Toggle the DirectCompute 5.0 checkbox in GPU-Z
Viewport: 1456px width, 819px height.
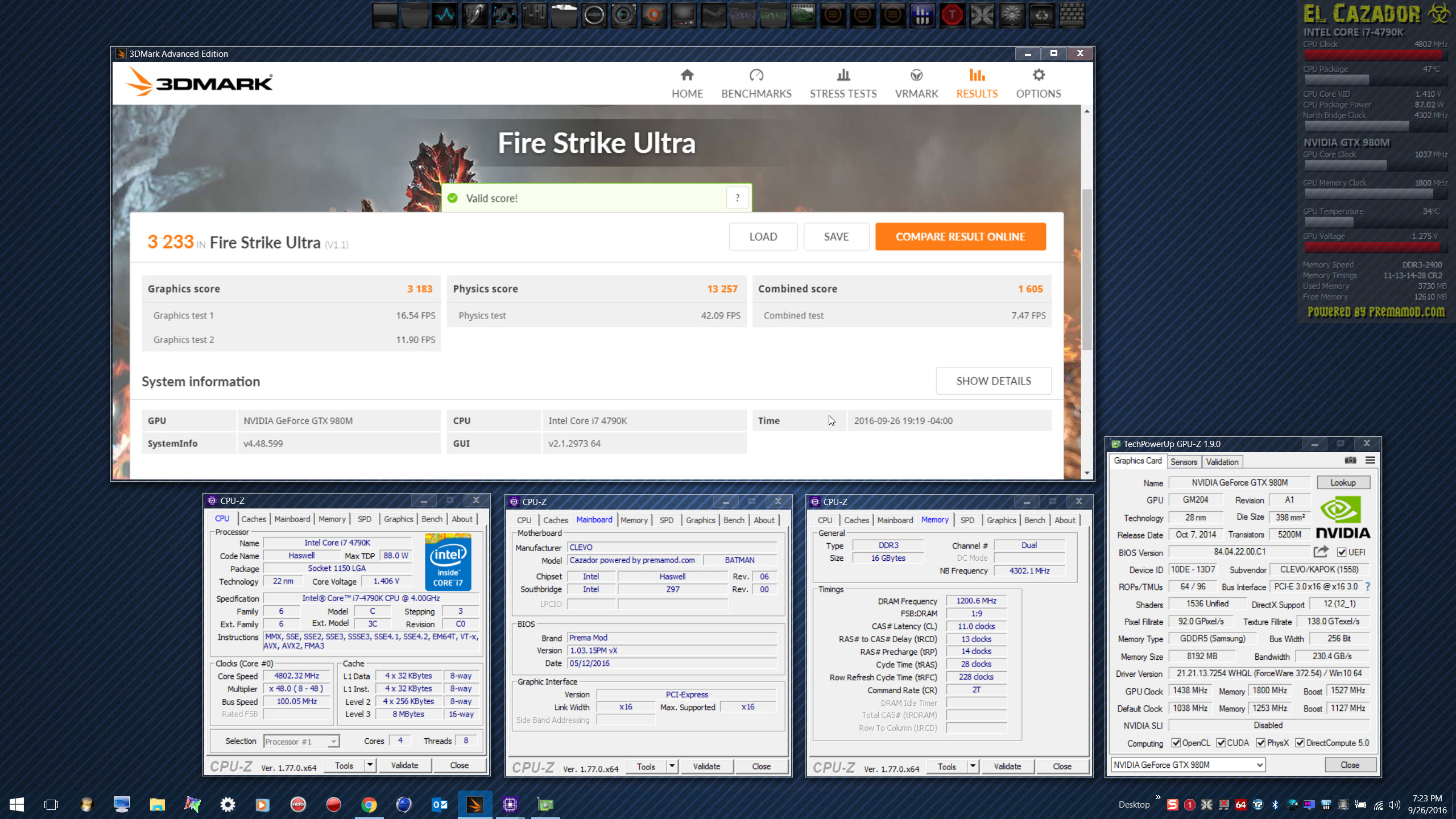pos(1300,743)
